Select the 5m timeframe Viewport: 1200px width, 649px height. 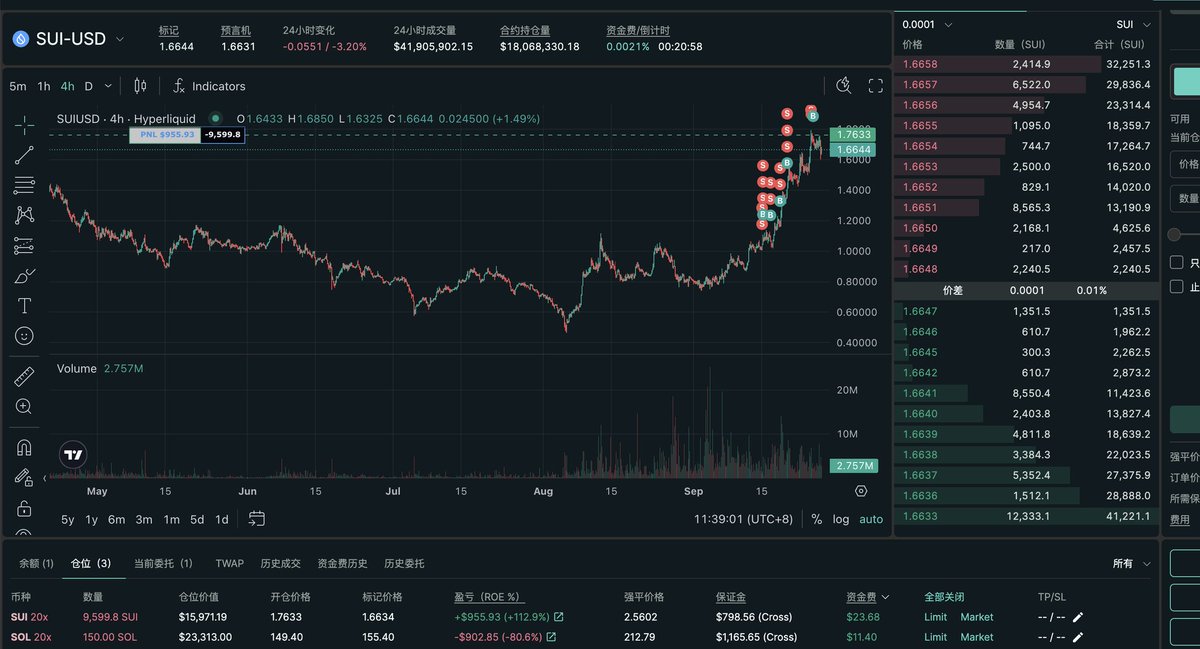point(18,86)
